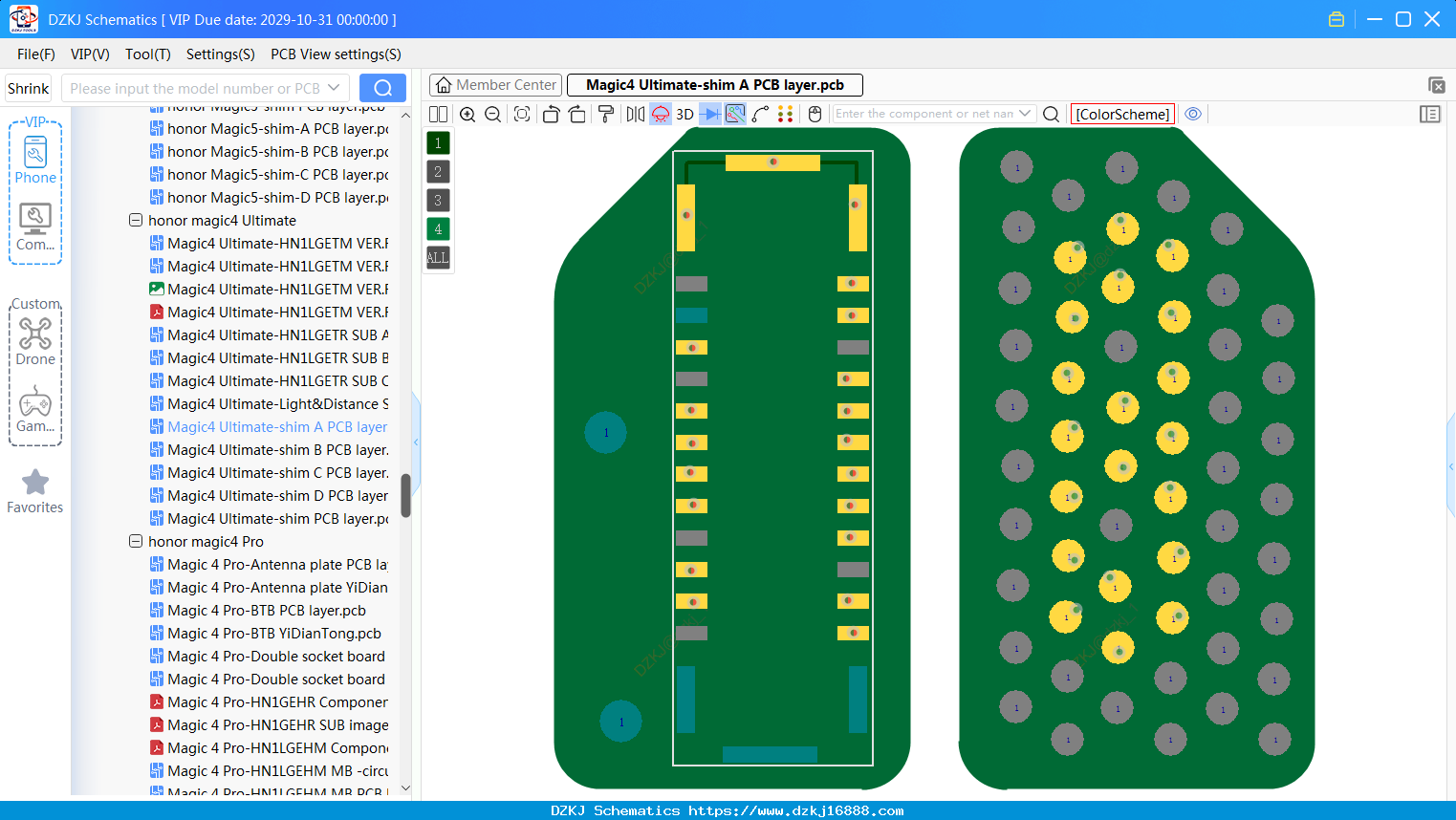
Task: Rotate the board clockwise
Action: [x=577, y=114]
